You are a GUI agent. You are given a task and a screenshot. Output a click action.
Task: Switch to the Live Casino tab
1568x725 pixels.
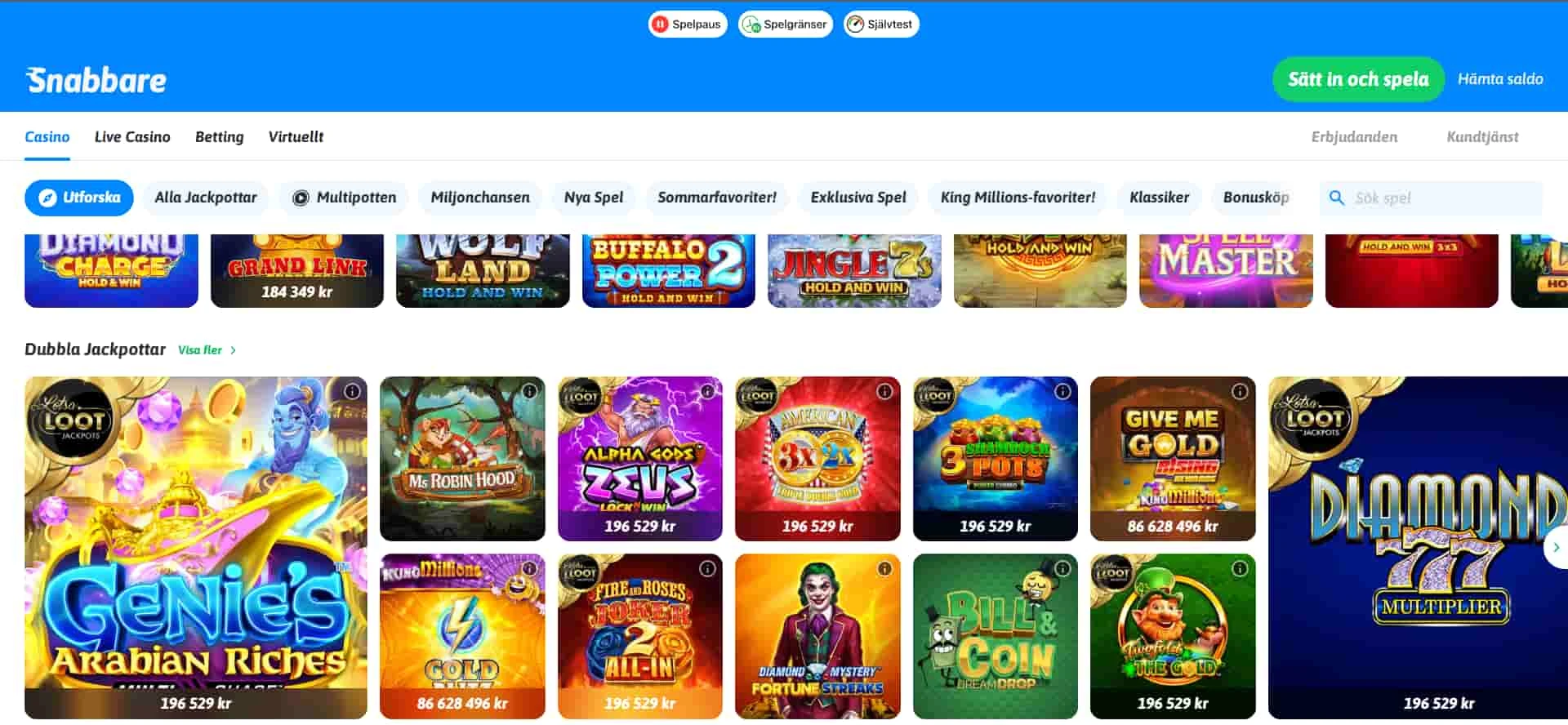132,137
